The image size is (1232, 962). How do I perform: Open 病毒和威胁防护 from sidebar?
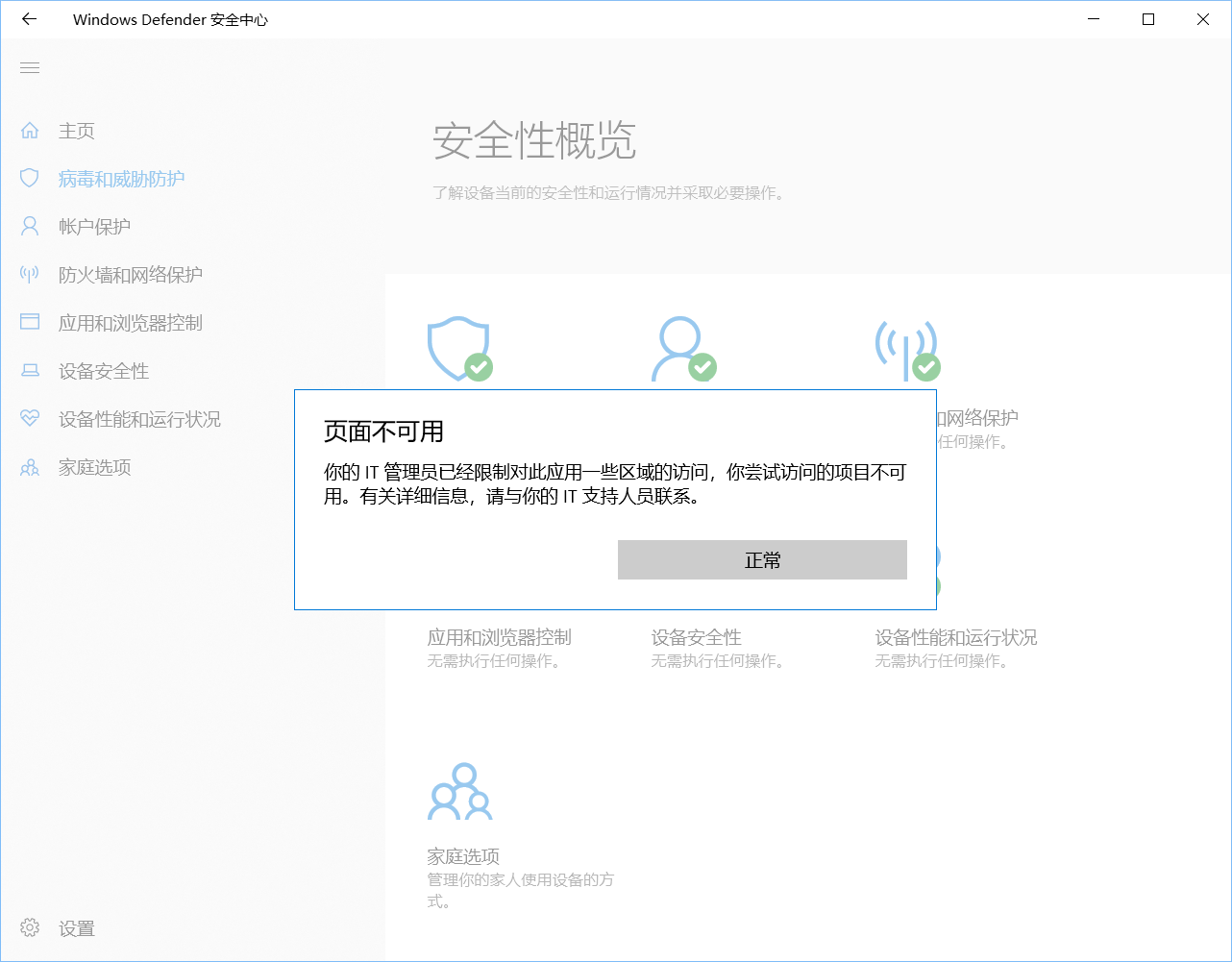[x=121, y=179]
